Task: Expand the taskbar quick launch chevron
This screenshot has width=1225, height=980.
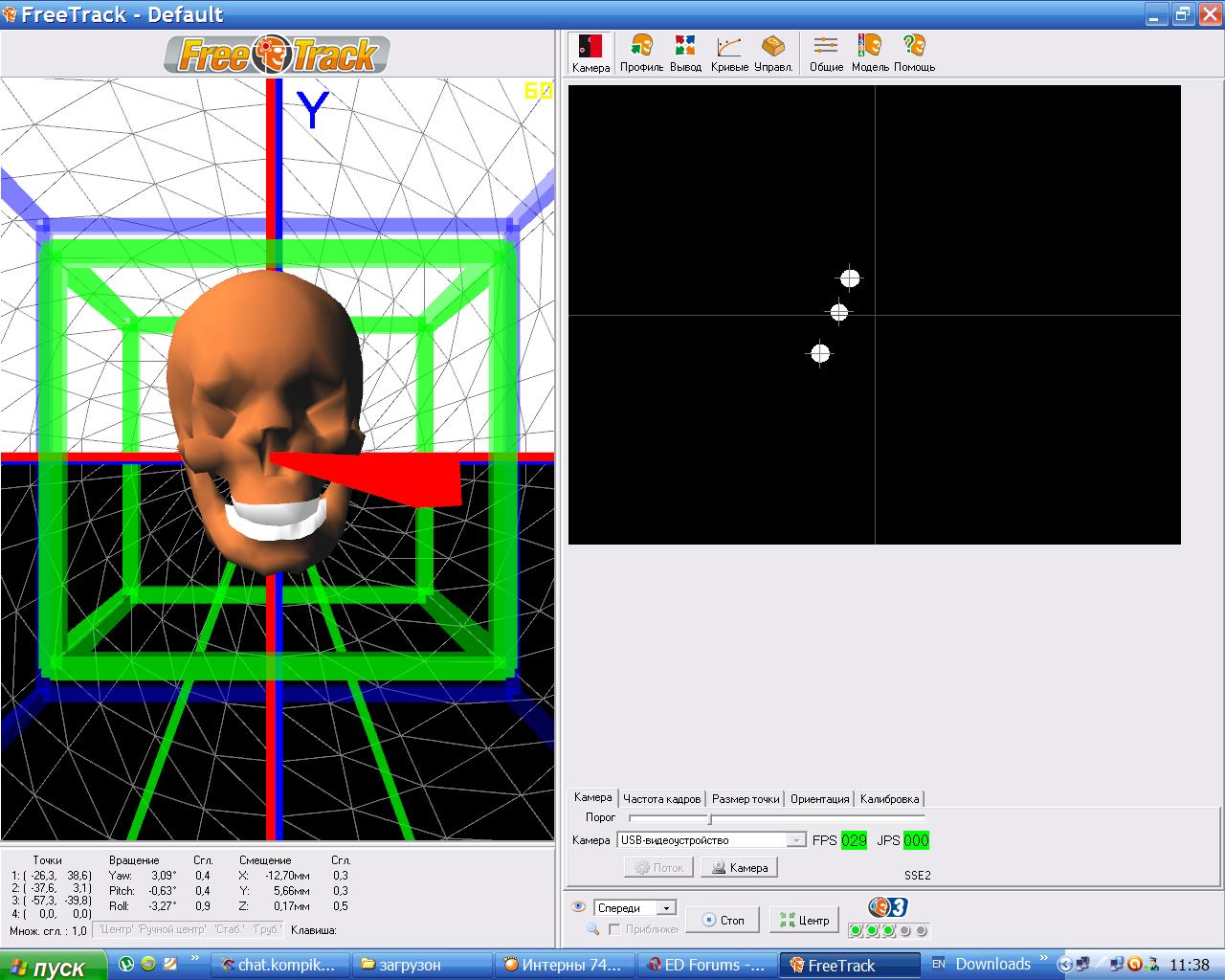Action: pos(195,958)
